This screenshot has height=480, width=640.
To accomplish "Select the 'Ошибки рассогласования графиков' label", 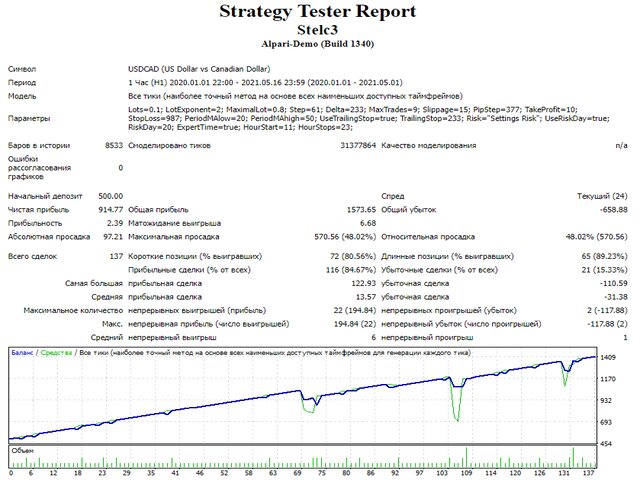I will coord(39,168).
